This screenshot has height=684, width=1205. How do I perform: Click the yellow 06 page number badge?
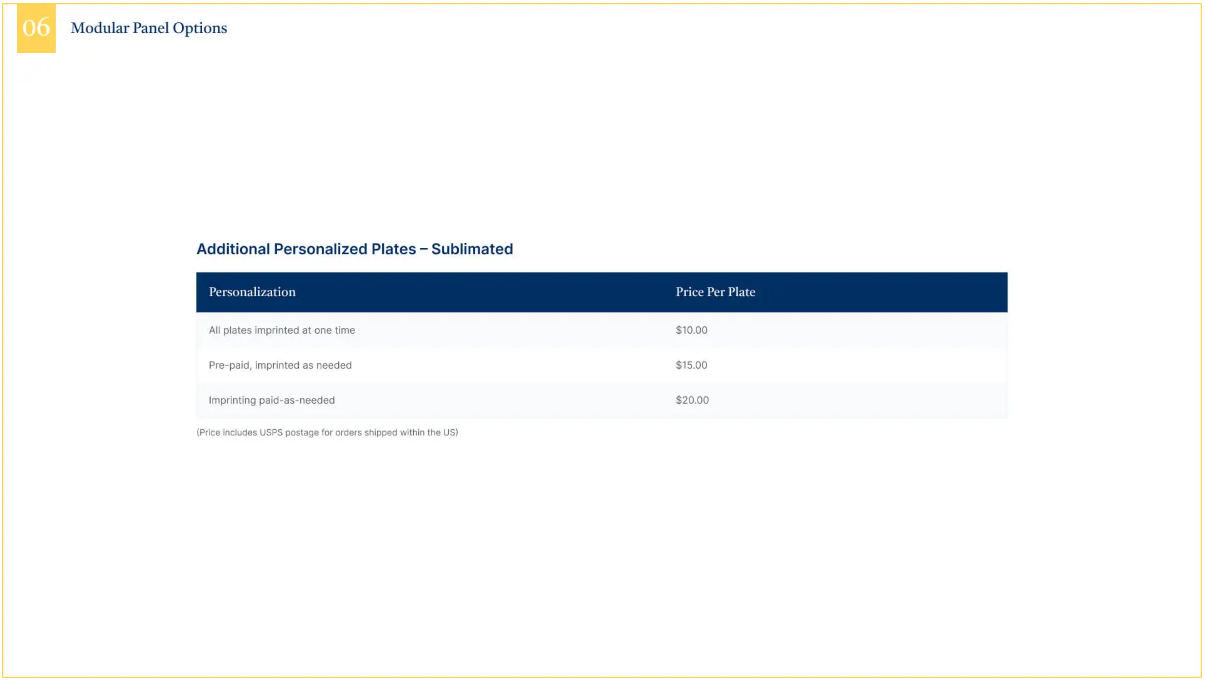point(36,28)
